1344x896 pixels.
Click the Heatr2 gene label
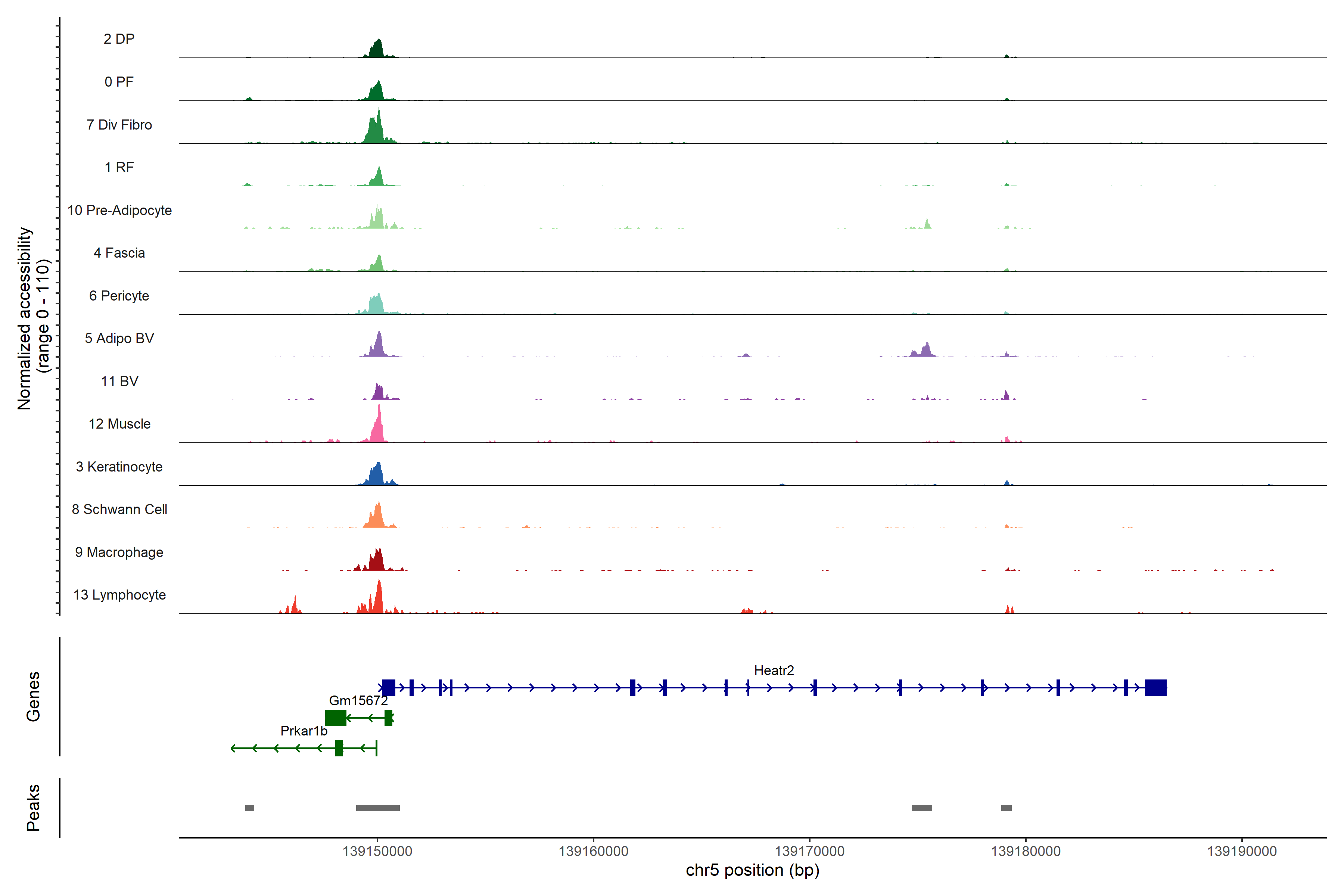(x=774, y=670)
